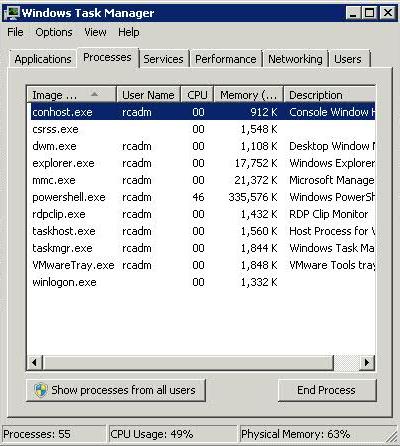This screenshot has height=446, width=400.
Task: Select the rdpclip.exe process
Action: point(201,214)
